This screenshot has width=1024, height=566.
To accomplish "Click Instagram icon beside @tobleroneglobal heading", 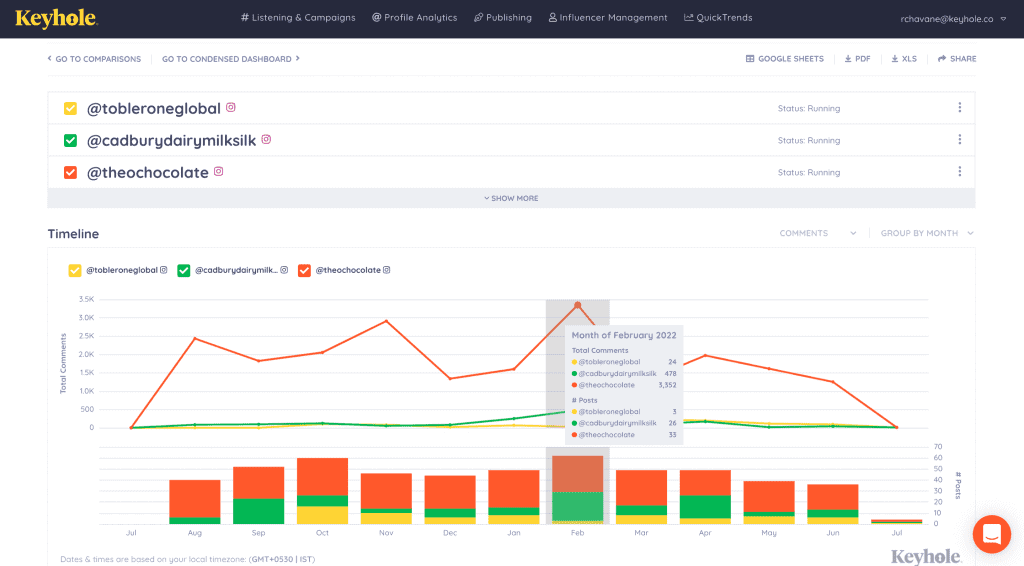I will coord(231,107).
